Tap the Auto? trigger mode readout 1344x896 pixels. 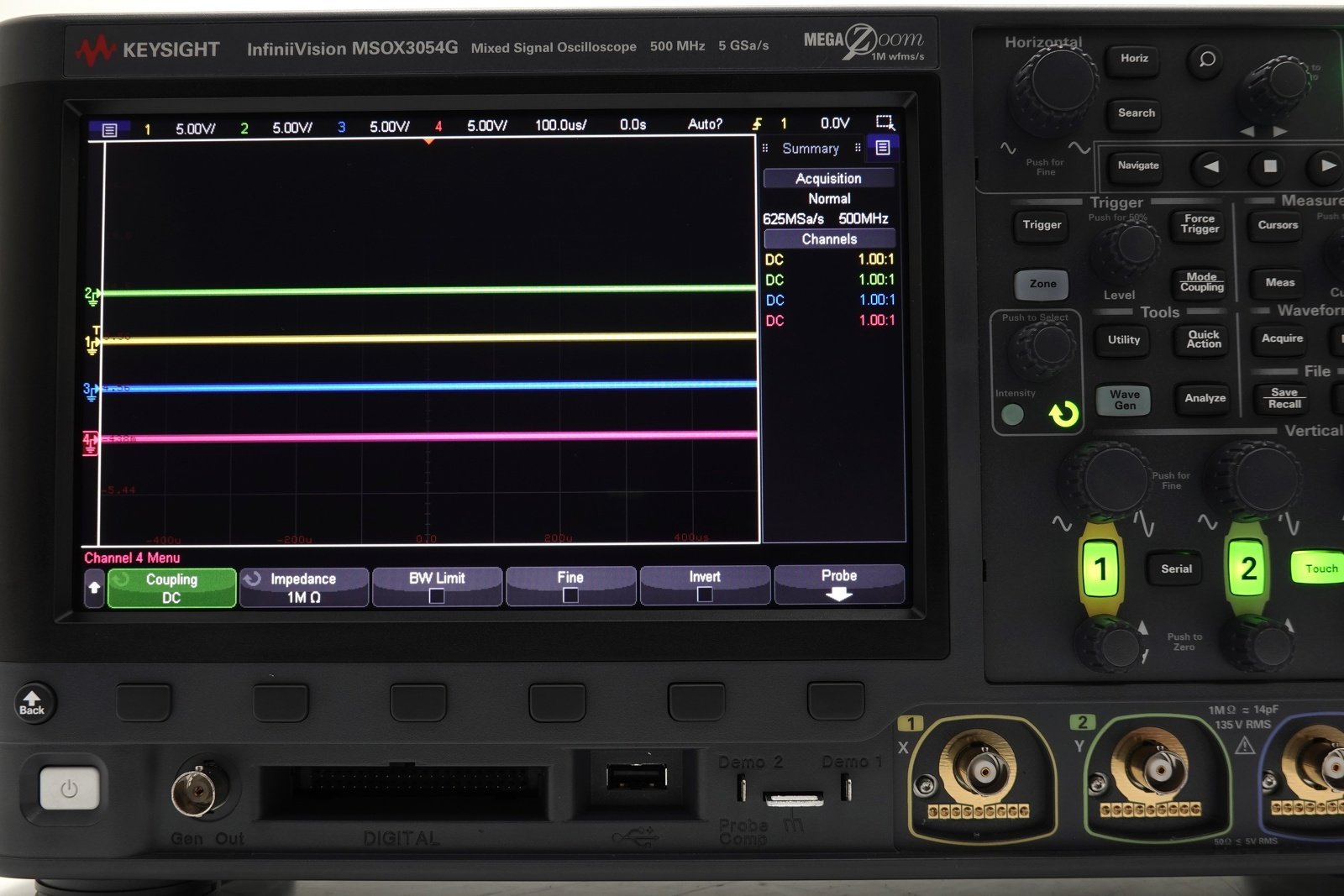[705, 124]
